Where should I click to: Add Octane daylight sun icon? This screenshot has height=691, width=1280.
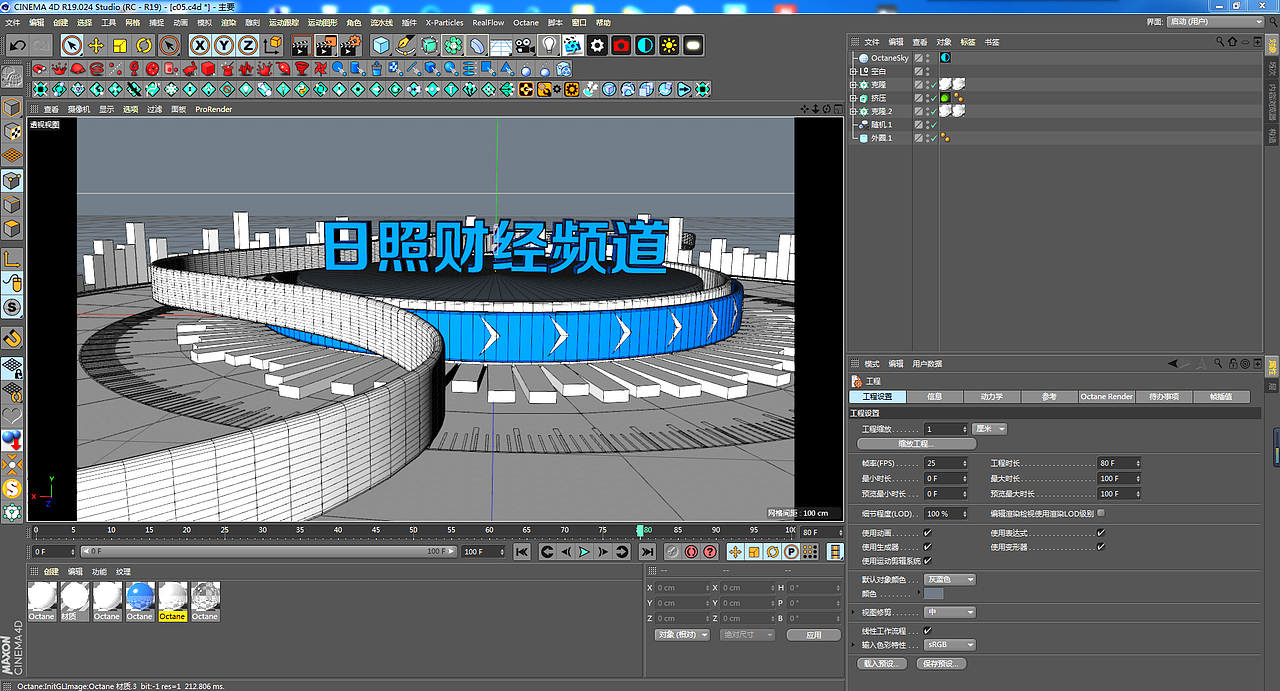click(x=669, y=45)
